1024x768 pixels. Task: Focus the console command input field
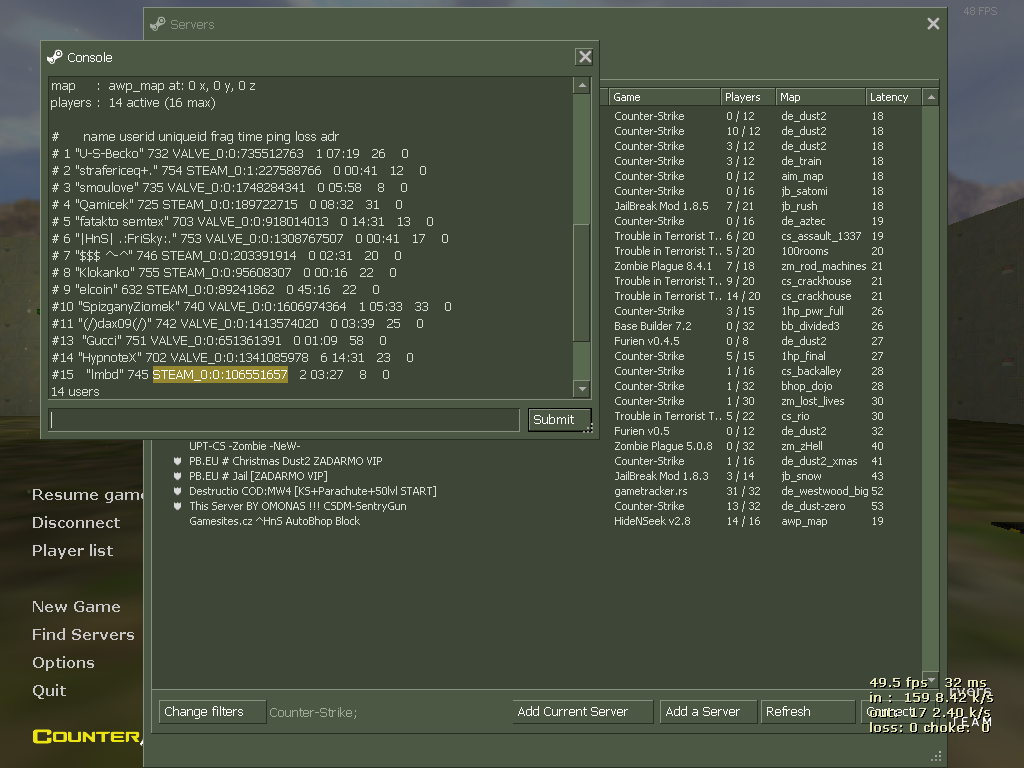pos(284,420)
